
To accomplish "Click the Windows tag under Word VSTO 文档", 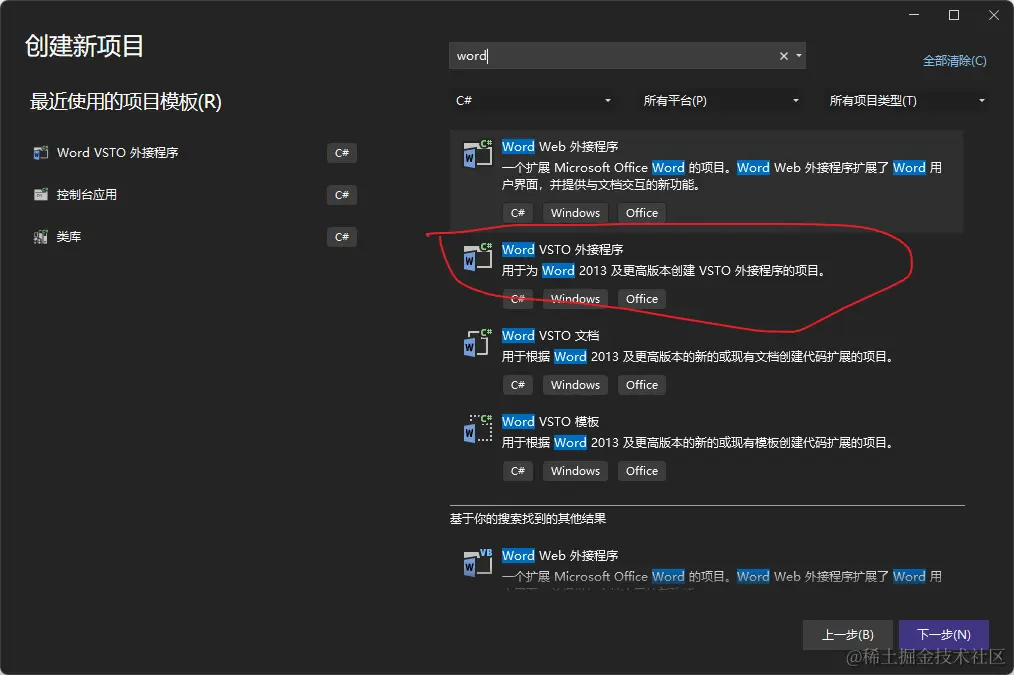I will click(x=576, y=385).
